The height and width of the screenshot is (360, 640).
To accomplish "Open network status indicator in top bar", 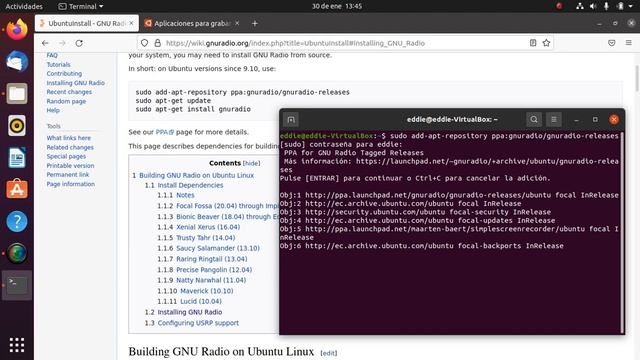I will click(580, 6).
